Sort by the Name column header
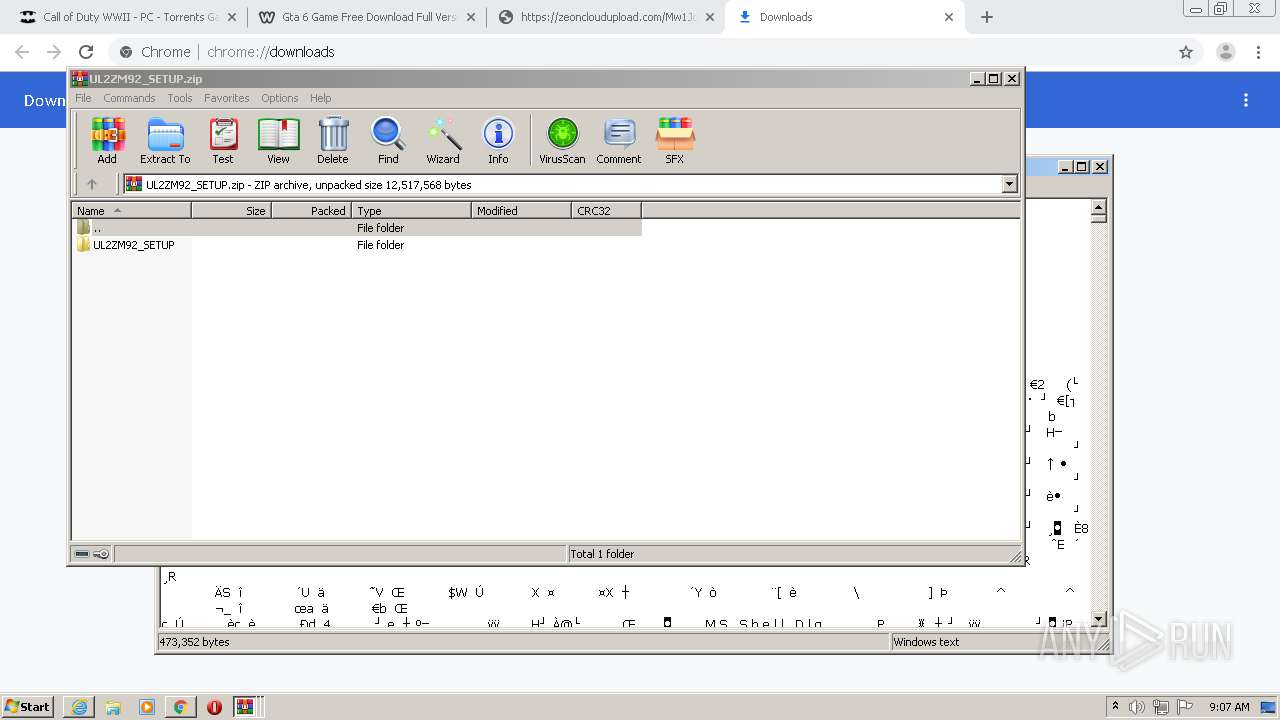This screenshot has height=720, width=1280. 131,210
